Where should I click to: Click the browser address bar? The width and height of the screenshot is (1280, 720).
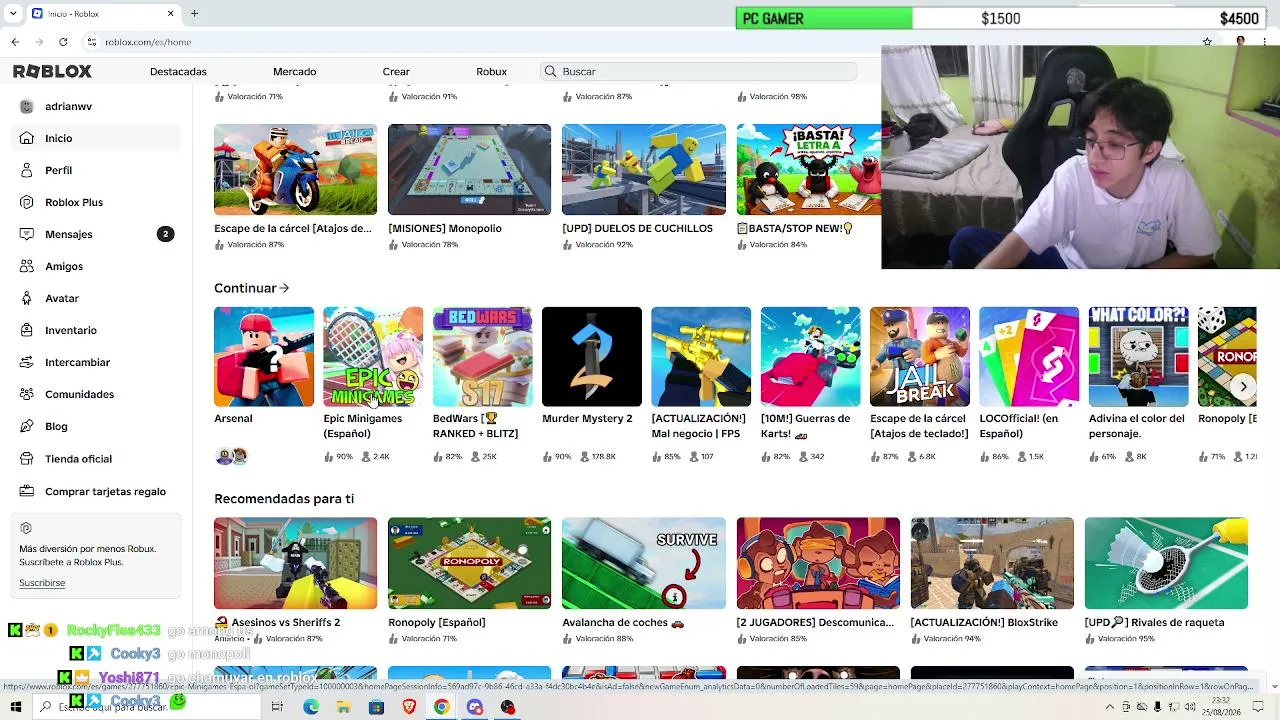click(x=640, y=42)
